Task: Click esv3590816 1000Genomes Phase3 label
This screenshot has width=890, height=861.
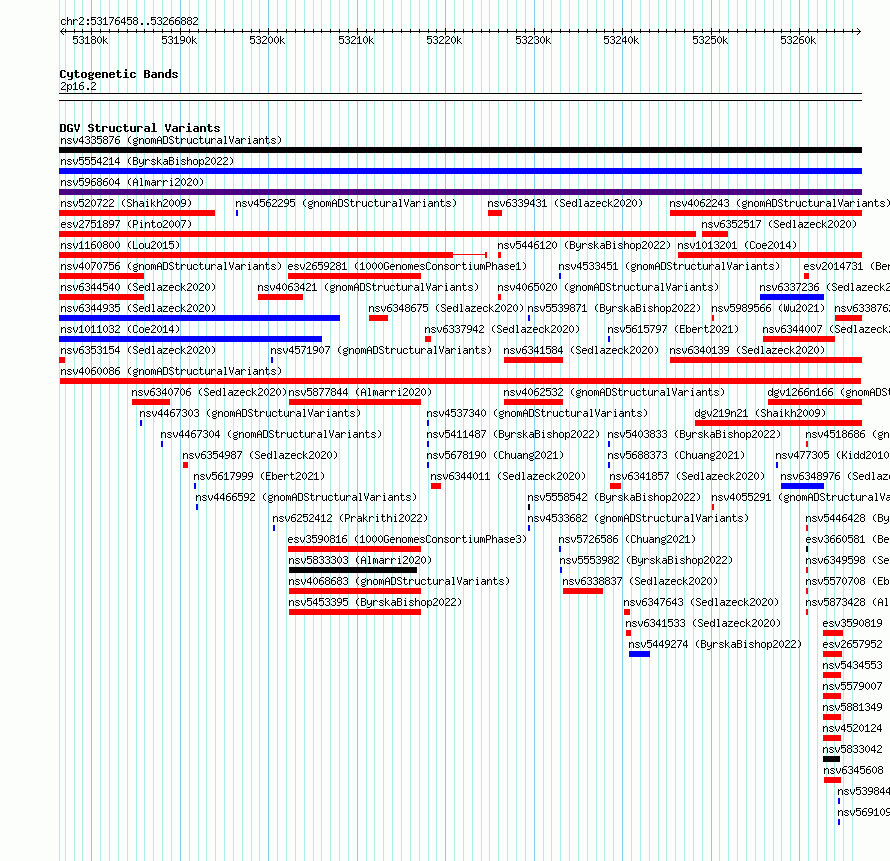Action: (x=407, y=539)
